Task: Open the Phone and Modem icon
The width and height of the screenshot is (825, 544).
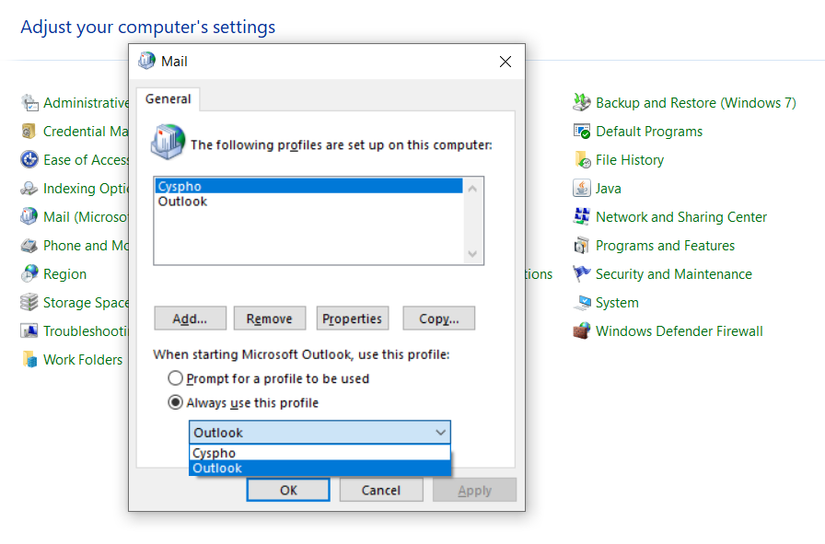Action: [x=29, y=245]
